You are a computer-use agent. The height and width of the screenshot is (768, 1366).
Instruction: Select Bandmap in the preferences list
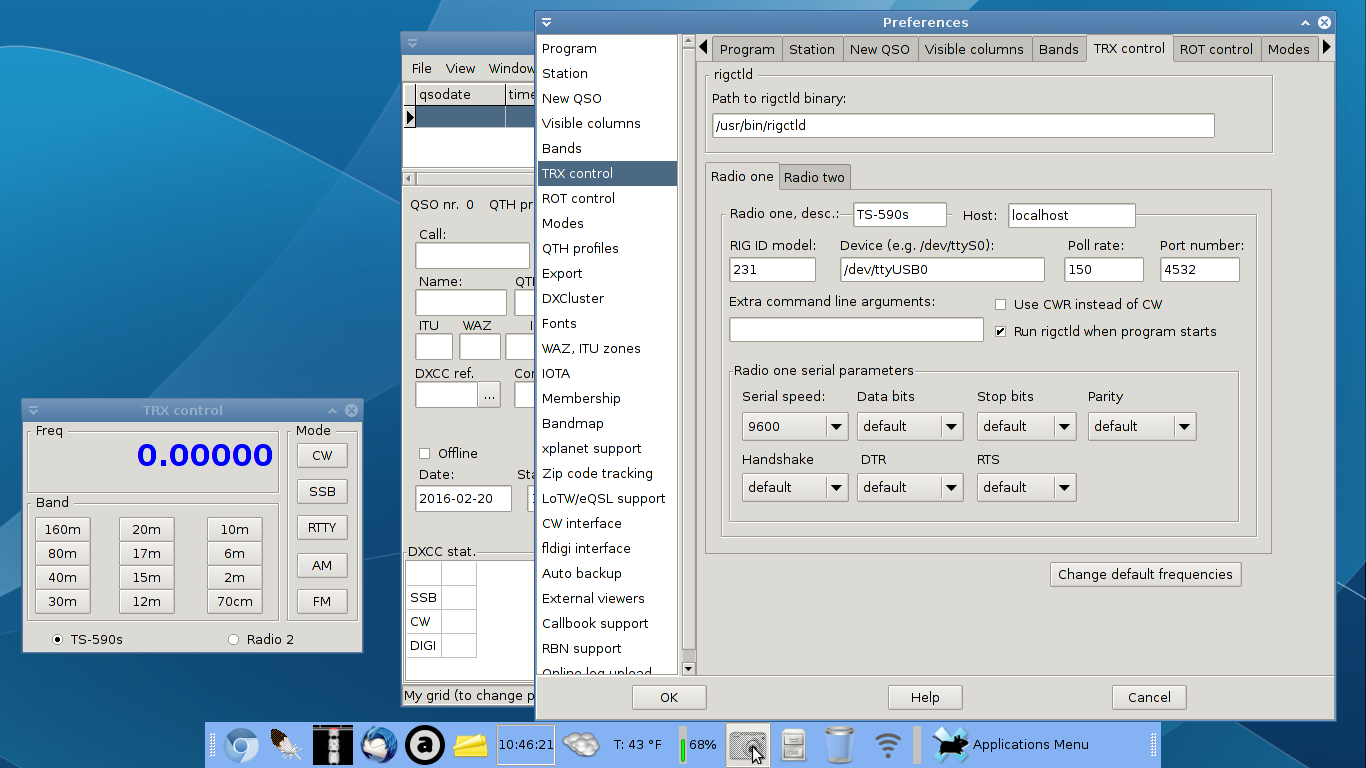point(607,424)
